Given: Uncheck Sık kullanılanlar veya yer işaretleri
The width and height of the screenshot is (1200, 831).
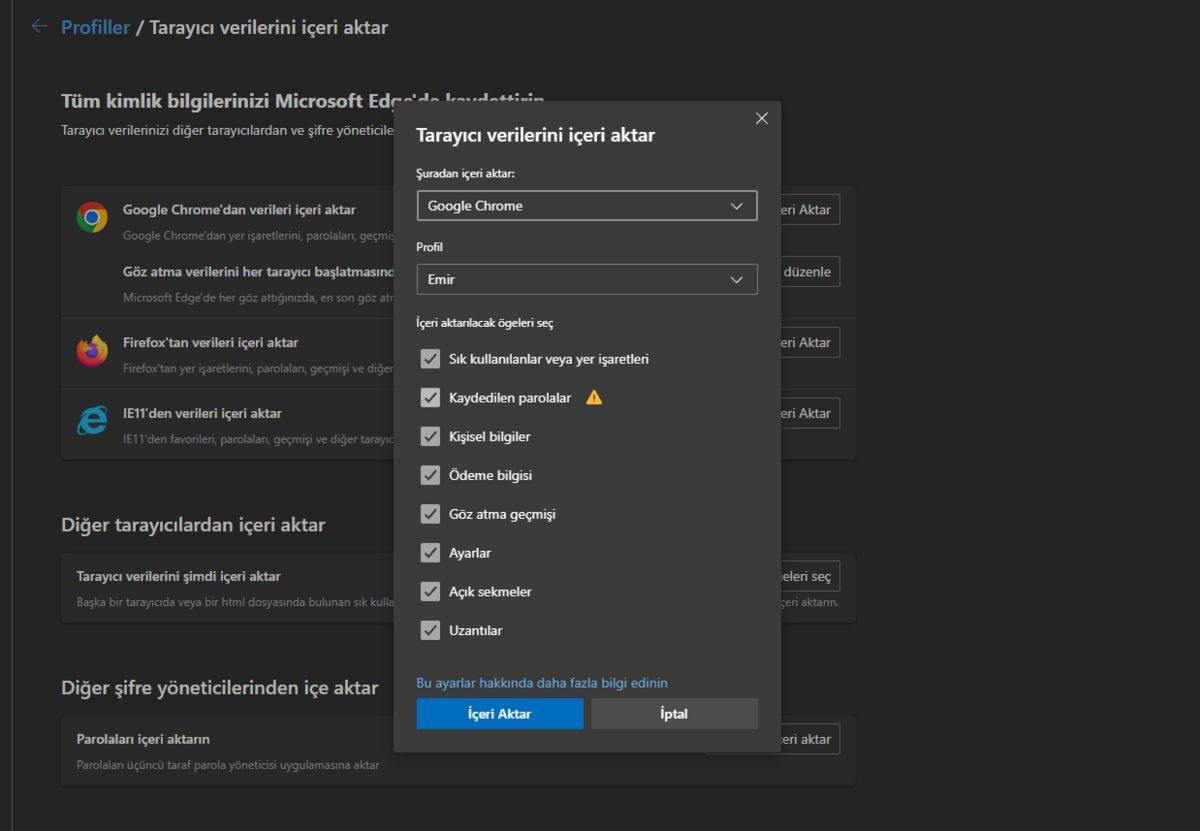Looking at the screenshot, I should [430, 359].
